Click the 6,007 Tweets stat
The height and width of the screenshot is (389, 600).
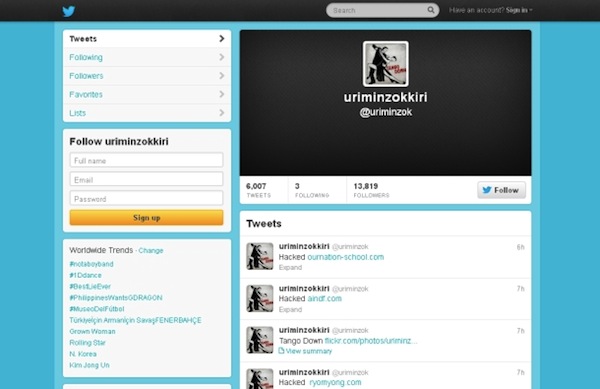[258, 190]
